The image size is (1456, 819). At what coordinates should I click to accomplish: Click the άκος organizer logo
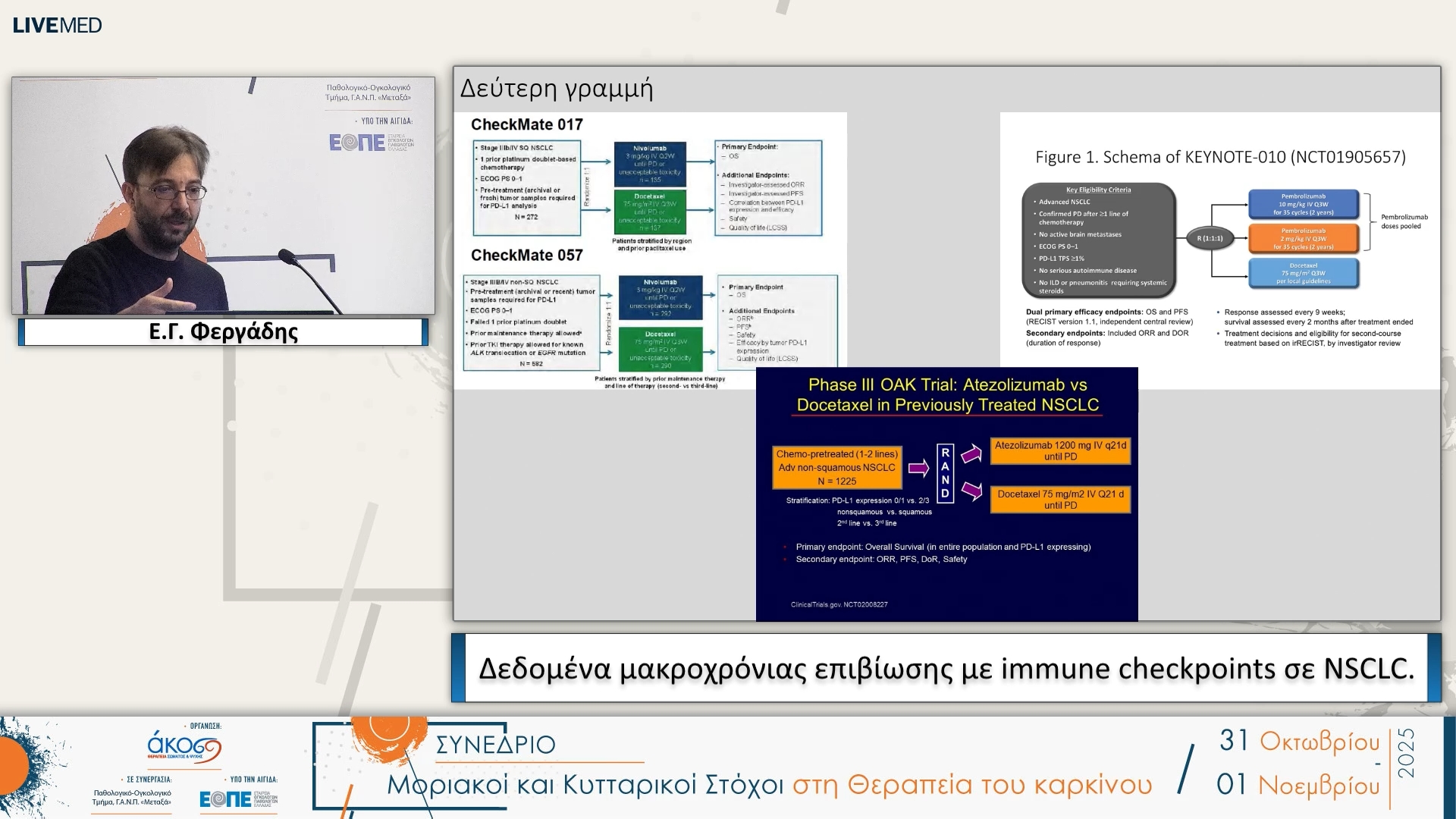click(x=184, y=747)
